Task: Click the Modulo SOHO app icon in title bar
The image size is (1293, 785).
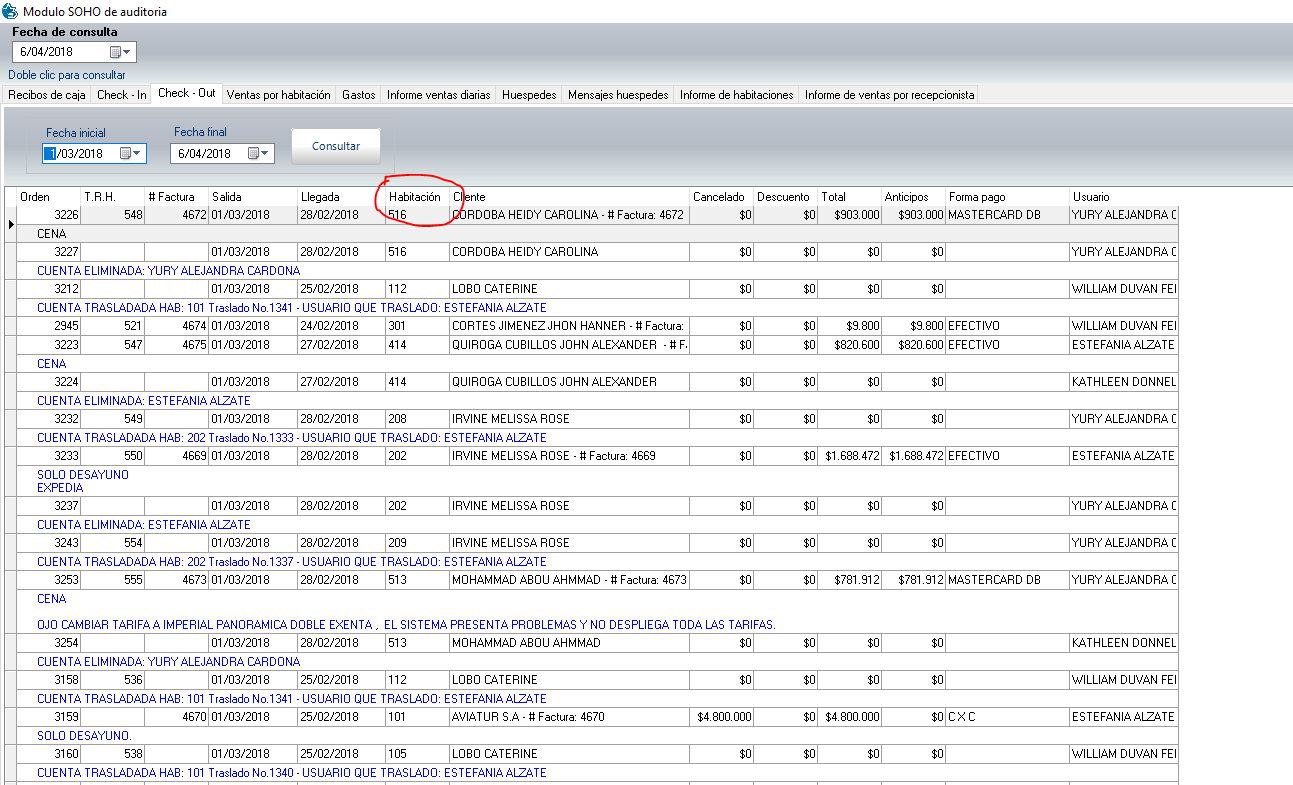Action: [10, 12]
